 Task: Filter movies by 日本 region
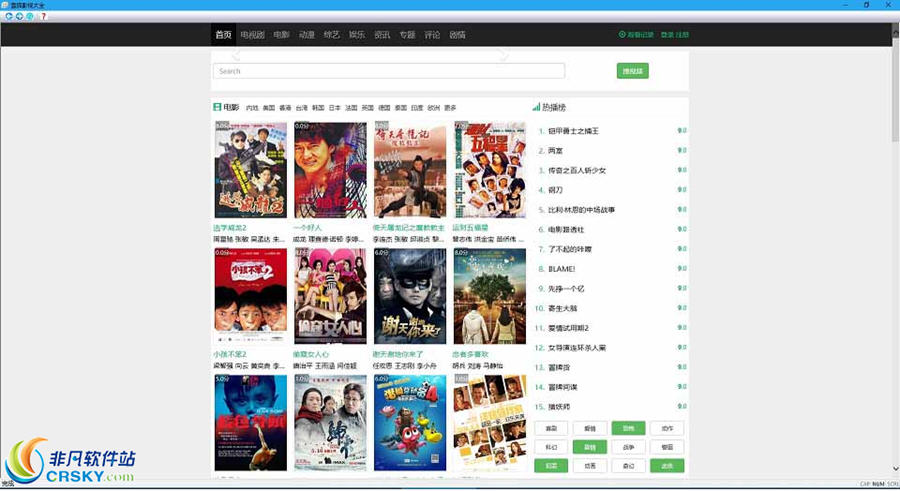[x=335, y=108]
